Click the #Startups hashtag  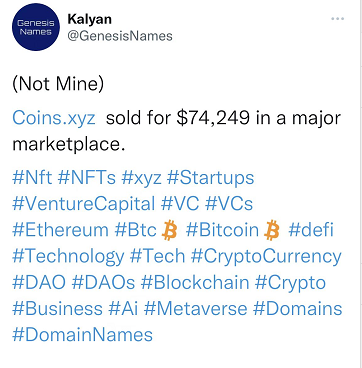[210, 178]
